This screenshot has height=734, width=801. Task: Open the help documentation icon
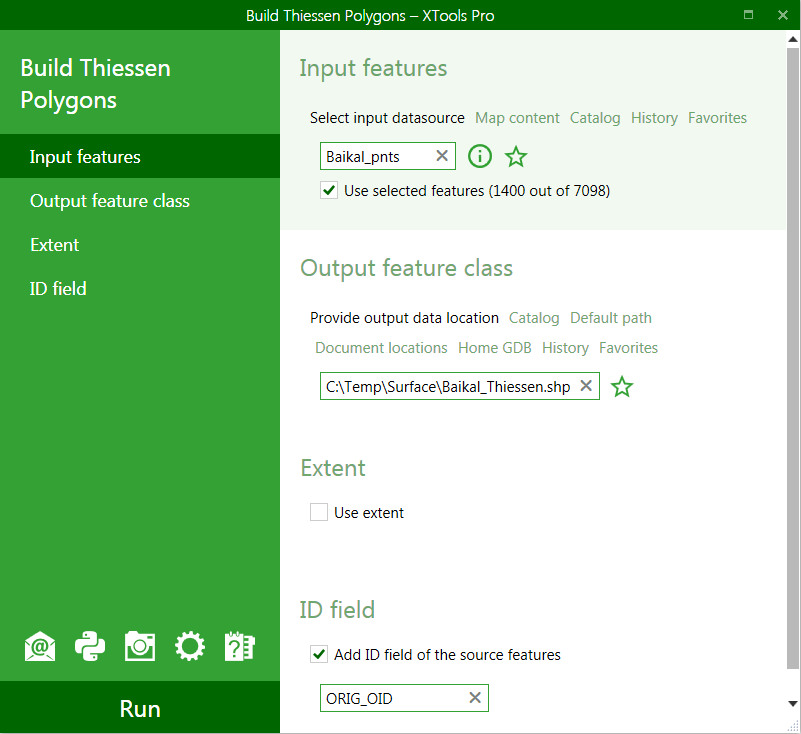coord(240,647)
